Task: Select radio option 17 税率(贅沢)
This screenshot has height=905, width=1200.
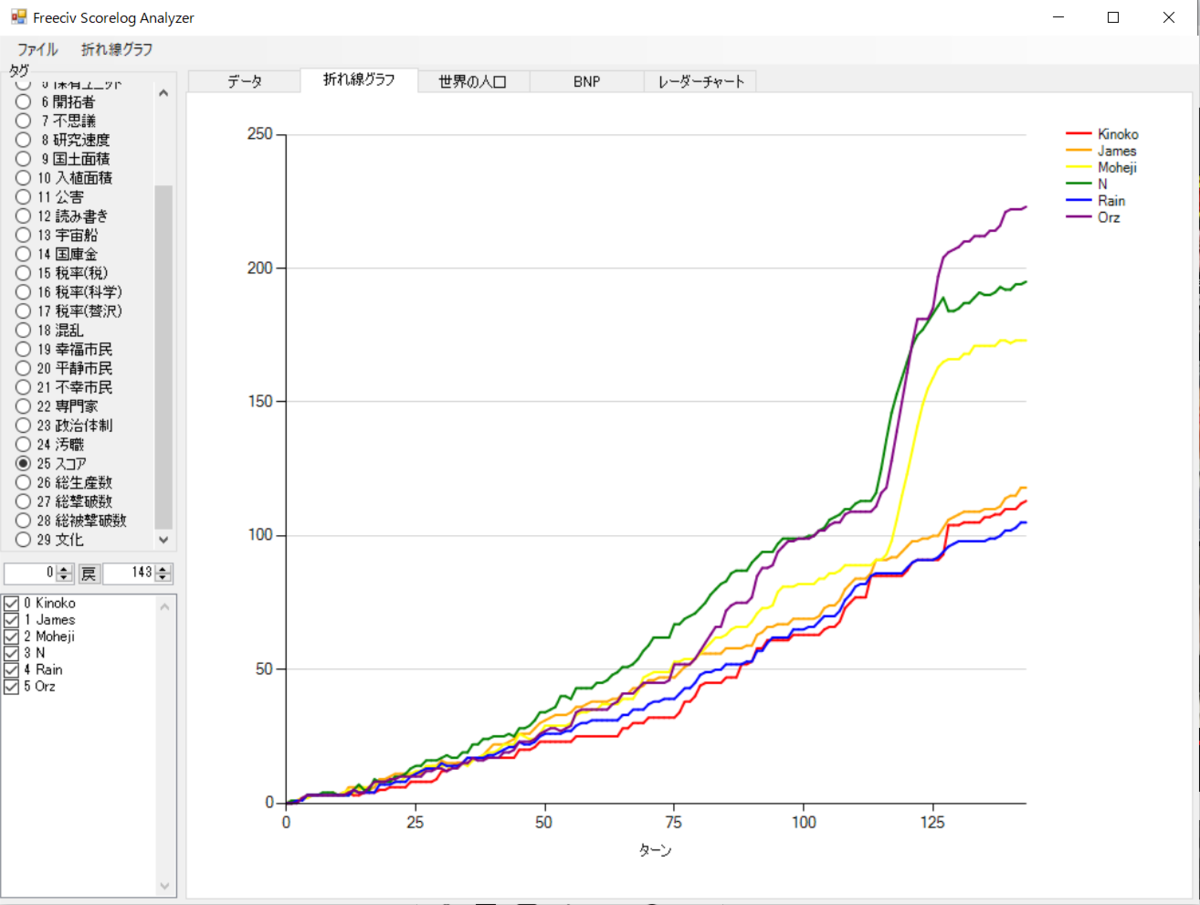Action: pyautogui.click(x=69, y=311)
